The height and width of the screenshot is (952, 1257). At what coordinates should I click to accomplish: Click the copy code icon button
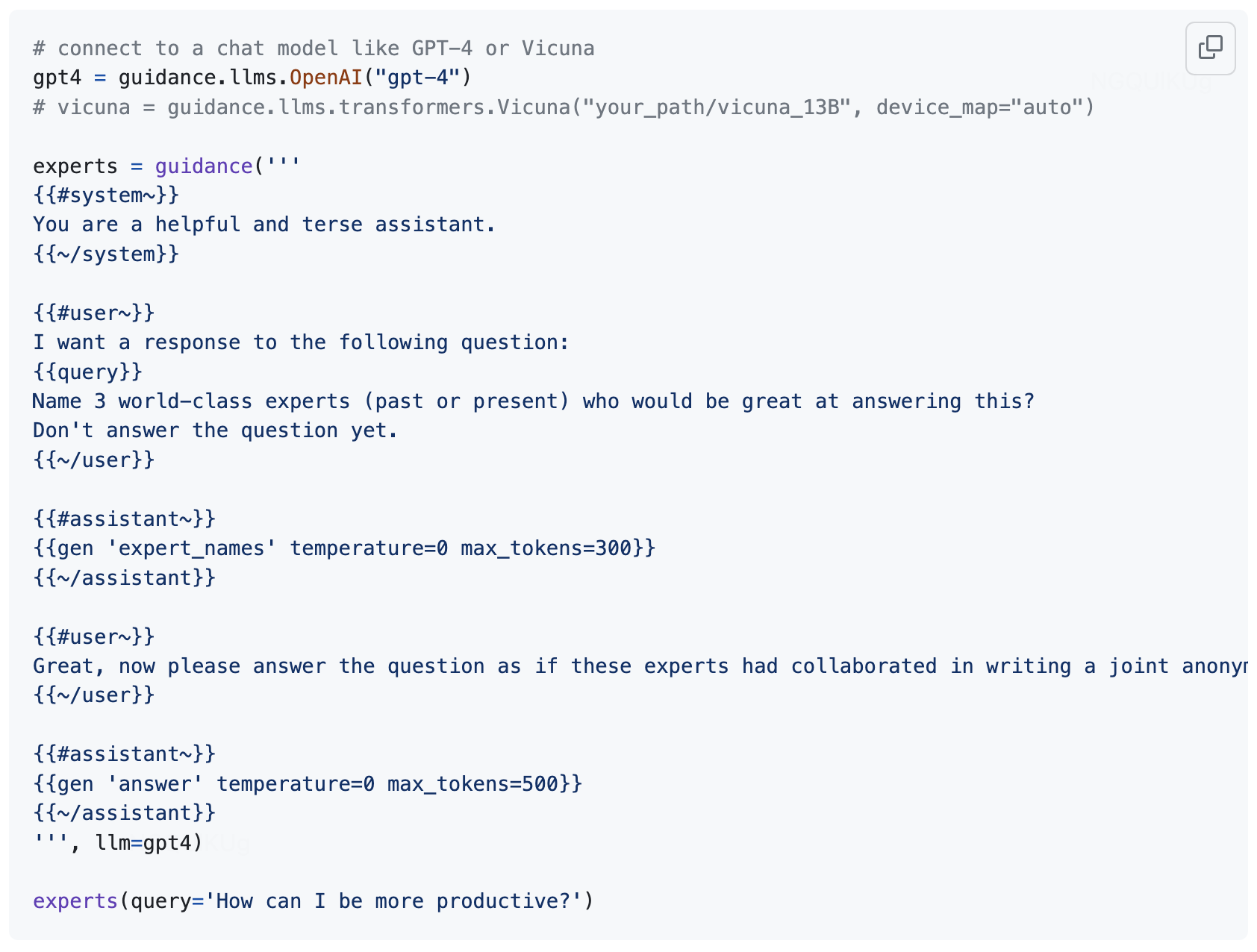coord(1210,48)
